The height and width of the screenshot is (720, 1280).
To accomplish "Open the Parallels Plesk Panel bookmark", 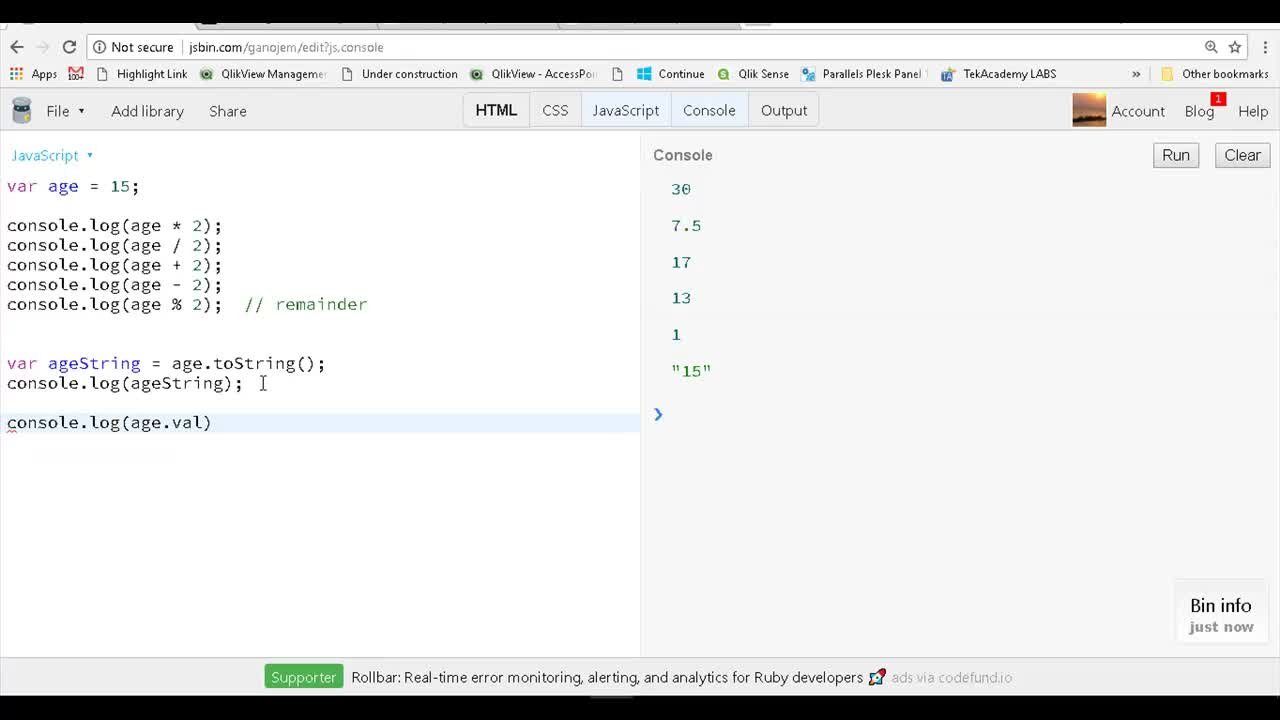I will [871, 73].
